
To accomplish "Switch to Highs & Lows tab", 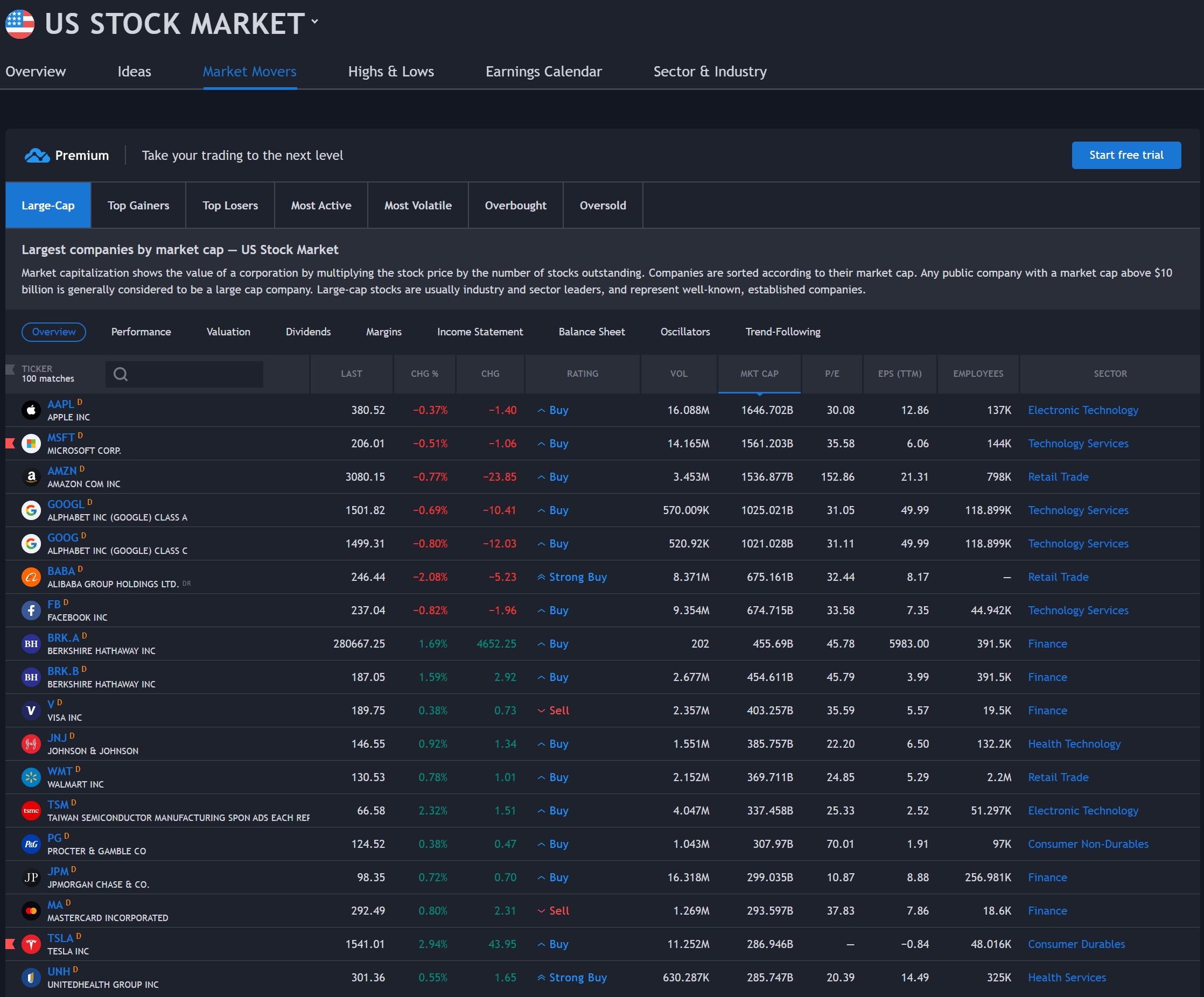I will point(391,72).
